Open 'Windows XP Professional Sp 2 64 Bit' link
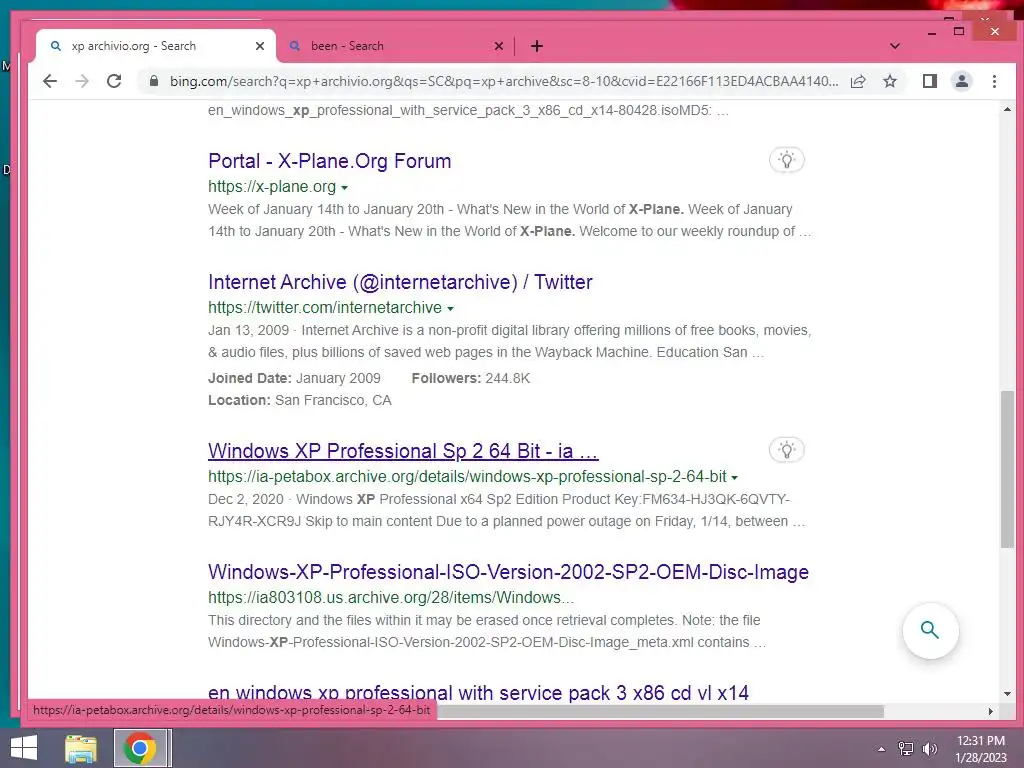This screenshot has height=768, width=1024. click(403, 451)
